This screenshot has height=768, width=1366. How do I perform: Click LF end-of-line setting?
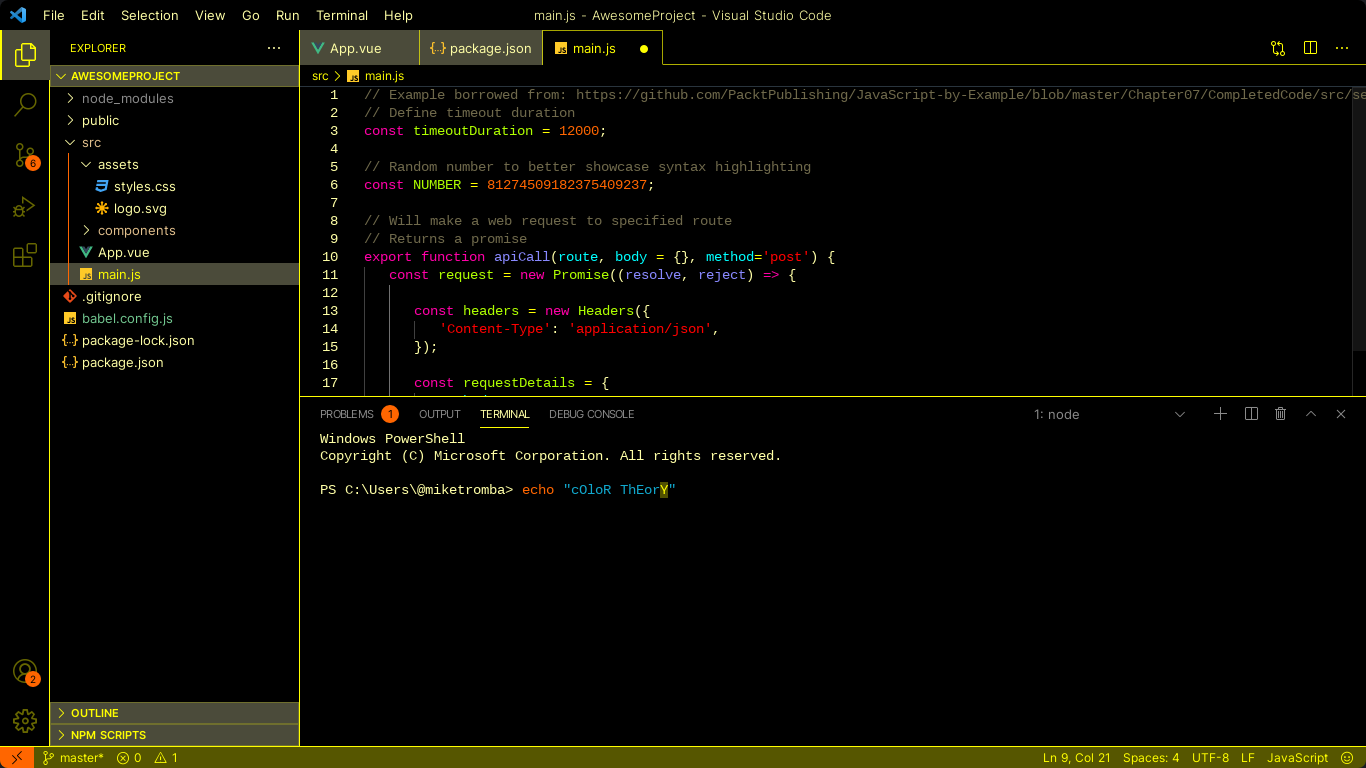1247,758
